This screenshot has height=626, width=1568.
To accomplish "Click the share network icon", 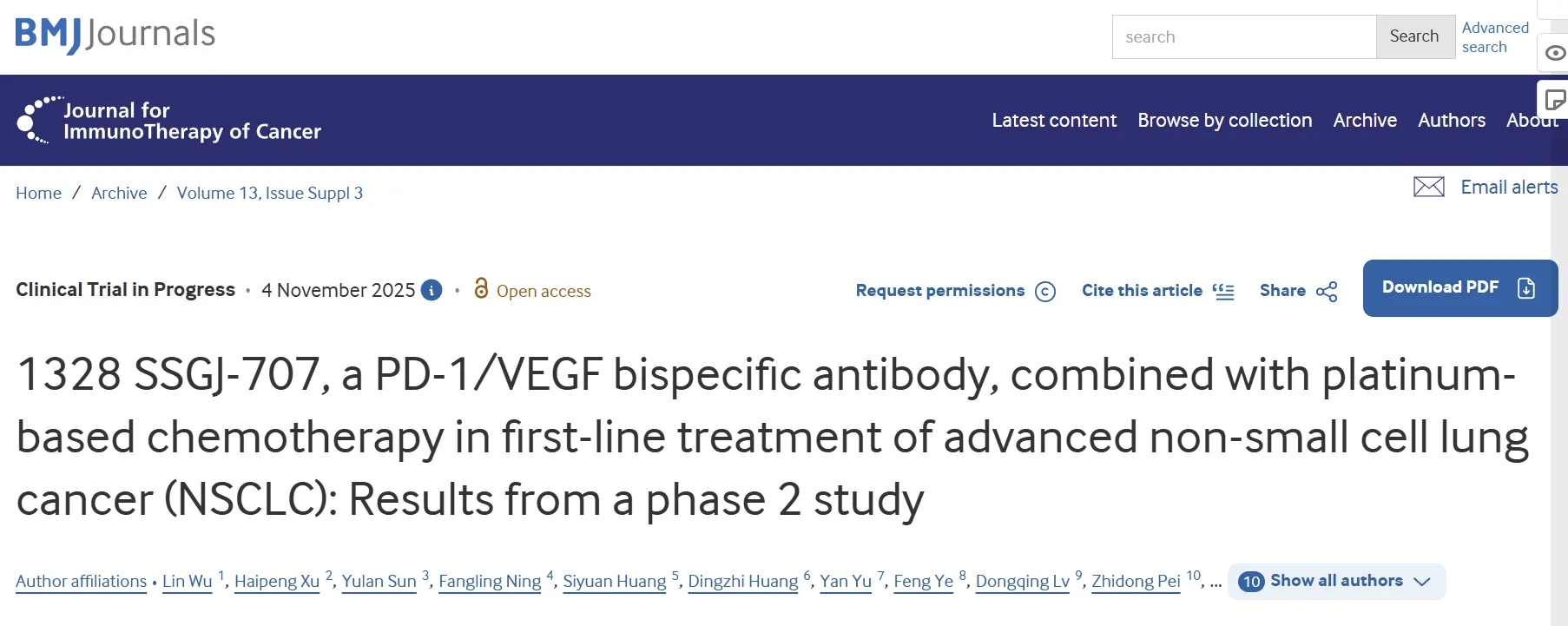I will (x=1327, y=292).
